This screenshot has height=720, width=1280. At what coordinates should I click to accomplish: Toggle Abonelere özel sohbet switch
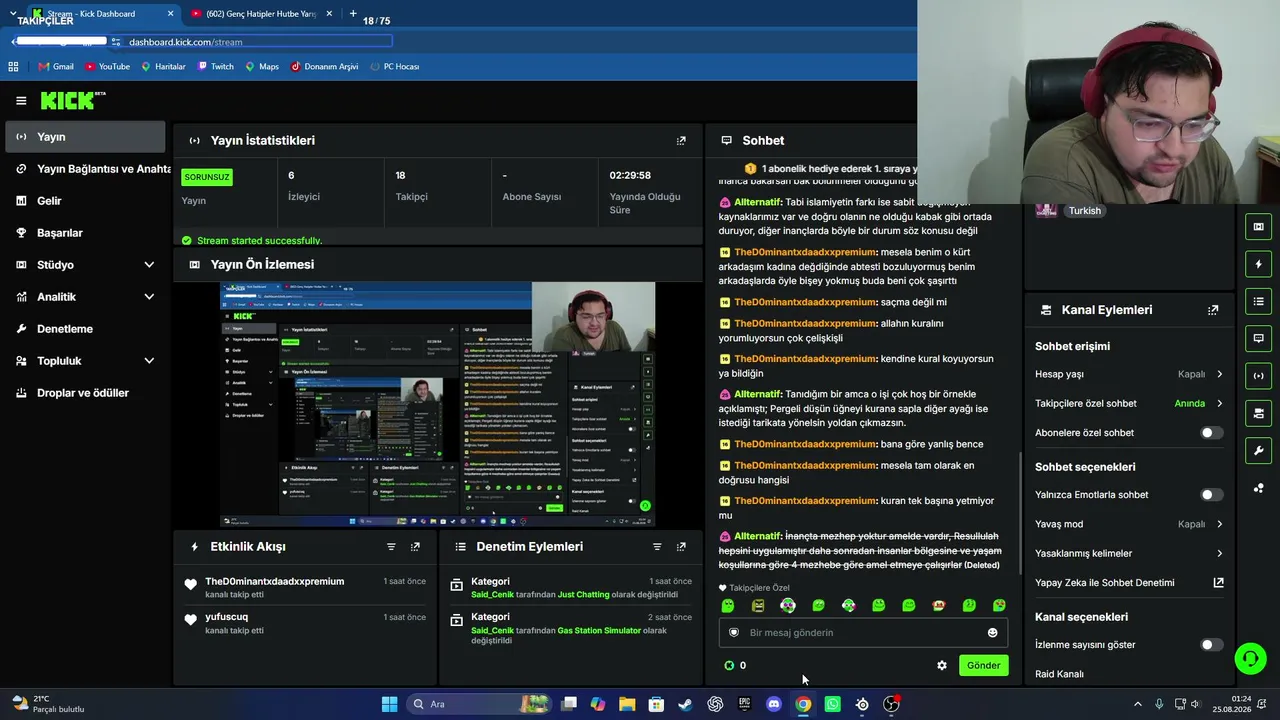coord(1211,433)
